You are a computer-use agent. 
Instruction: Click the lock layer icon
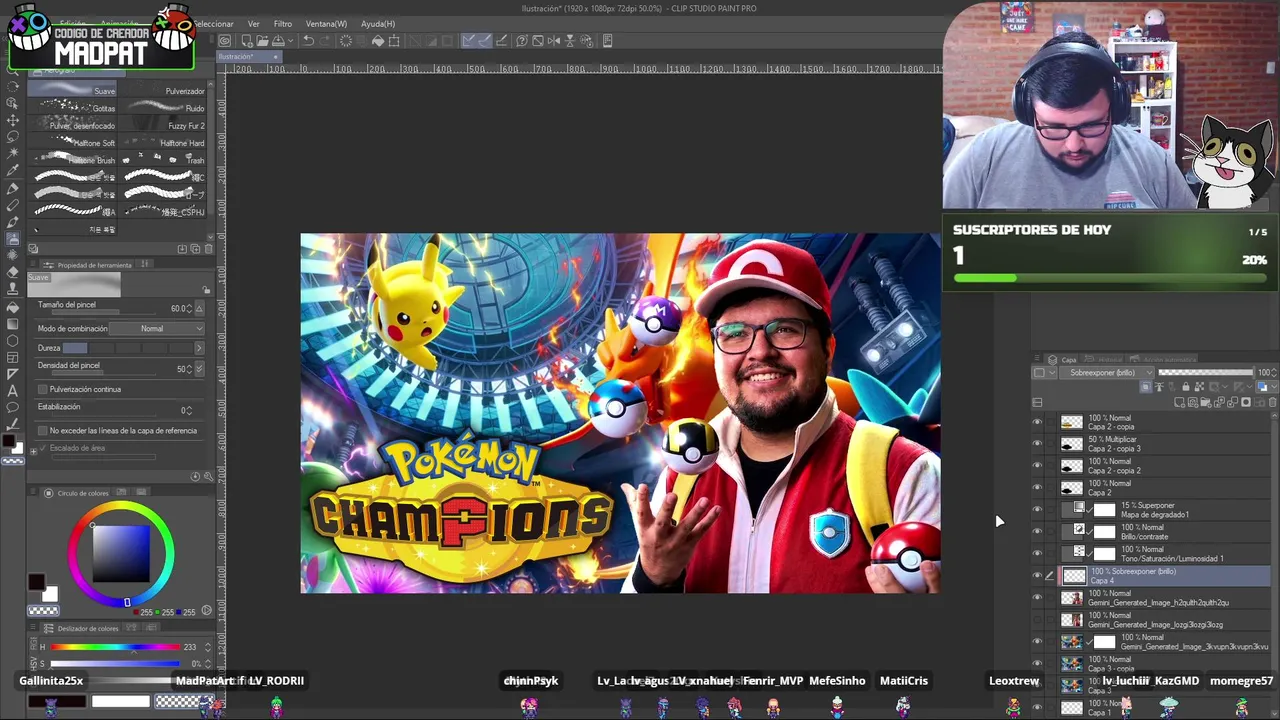pyautogui.click(x=1186, y=387)
